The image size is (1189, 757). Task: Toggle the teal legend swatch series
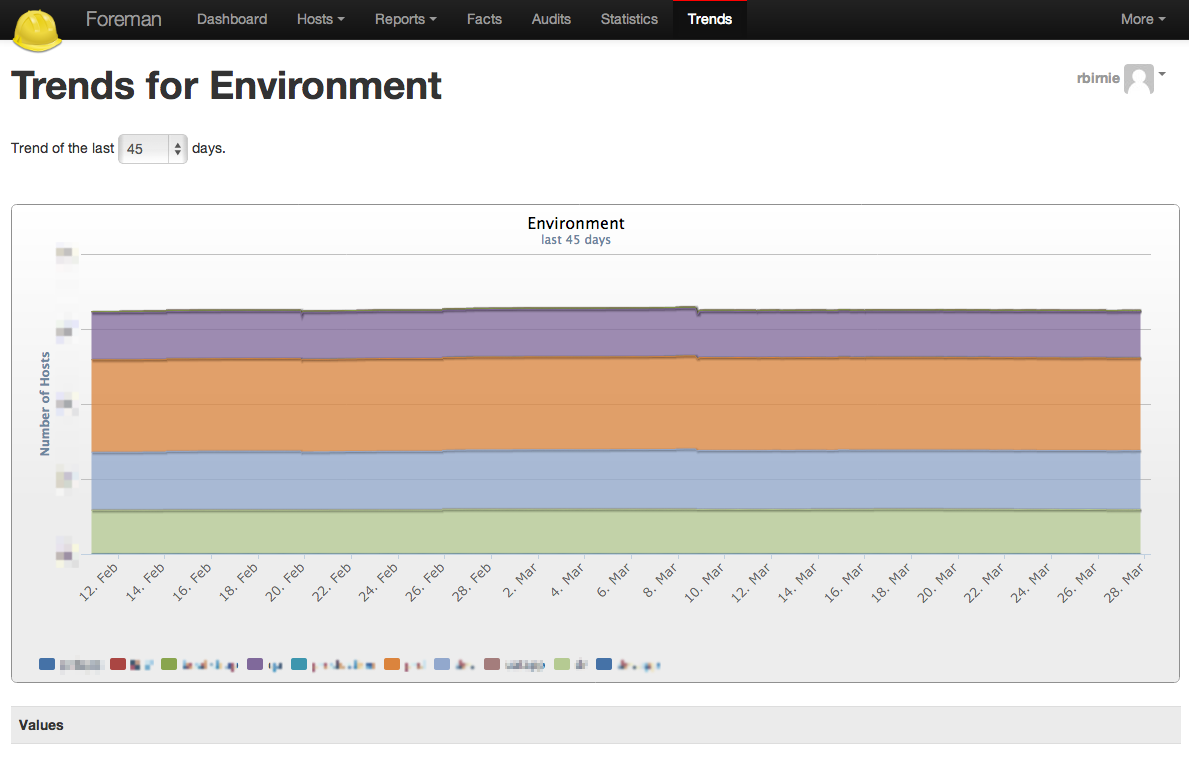tap(299, 664)
